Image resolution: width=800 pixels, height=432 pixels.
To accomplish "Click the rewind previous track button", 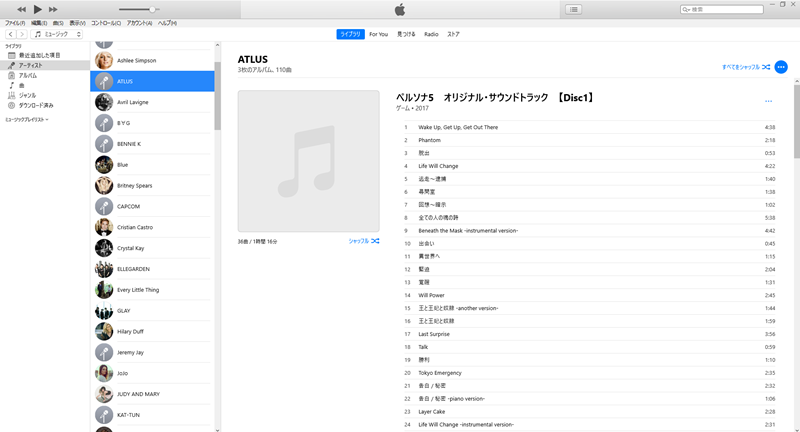I will click(21, 9).
